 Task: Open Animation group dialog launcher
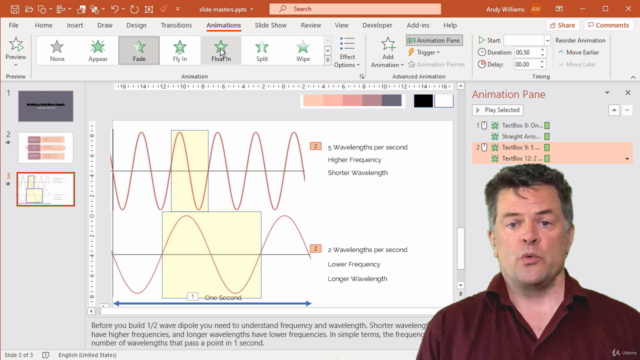[362, 76]
